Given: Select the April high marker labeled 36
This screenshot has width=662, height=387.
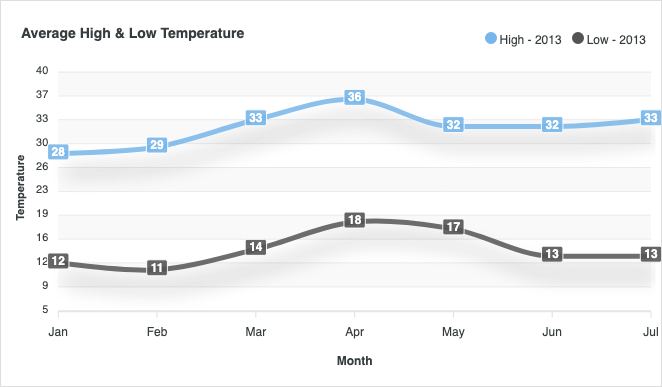Looking at the screenshot, I should (355, 97).
